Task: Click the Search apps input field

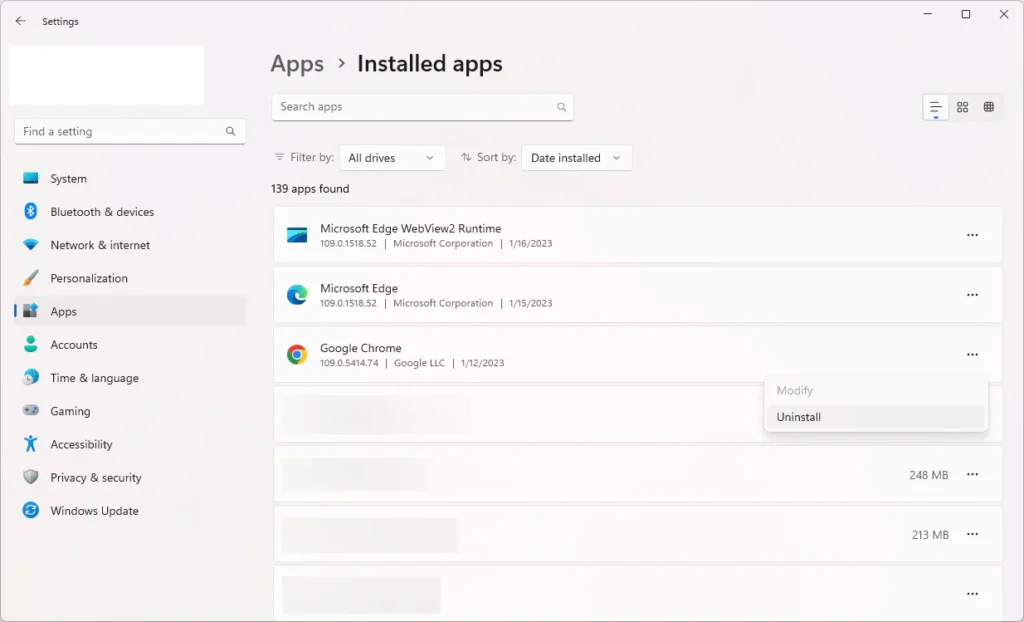Action: tap(415, 107)
